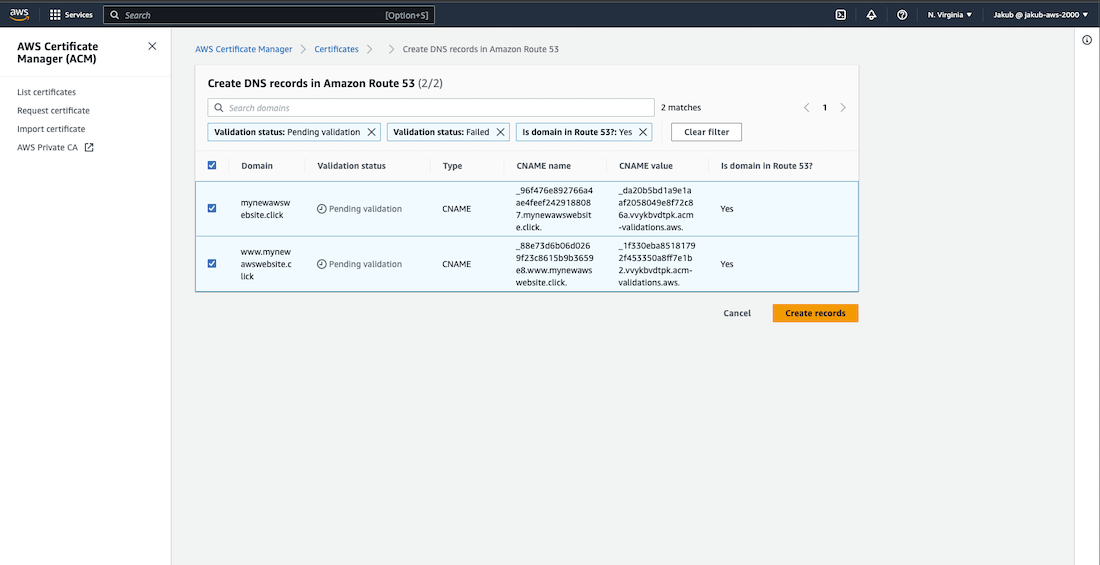Click the Create records button
1100x565 pixels.
pyautogui.click(x=815, y=313)
